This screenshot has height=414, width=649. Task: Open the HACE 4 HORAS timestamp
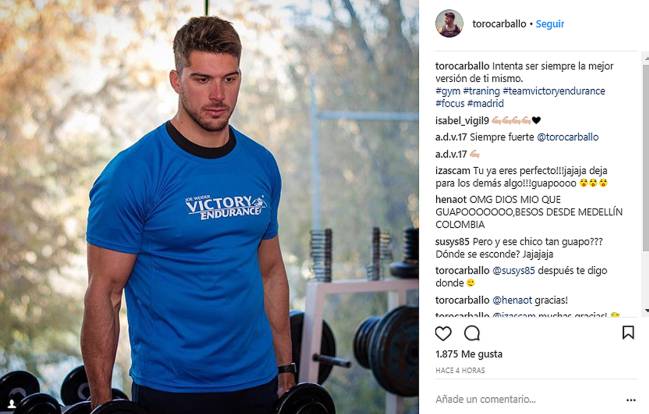(460, 371)
